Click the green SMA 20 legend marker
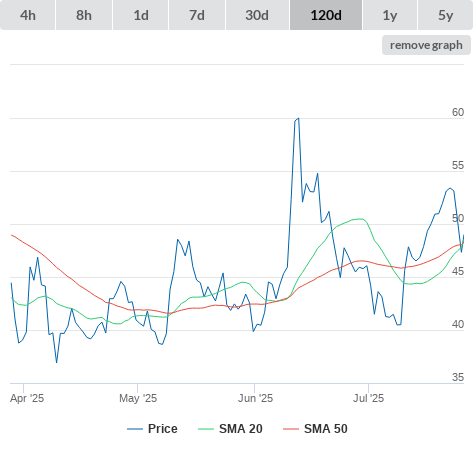This screenshot has width=474, height=455. pos(206,429)
